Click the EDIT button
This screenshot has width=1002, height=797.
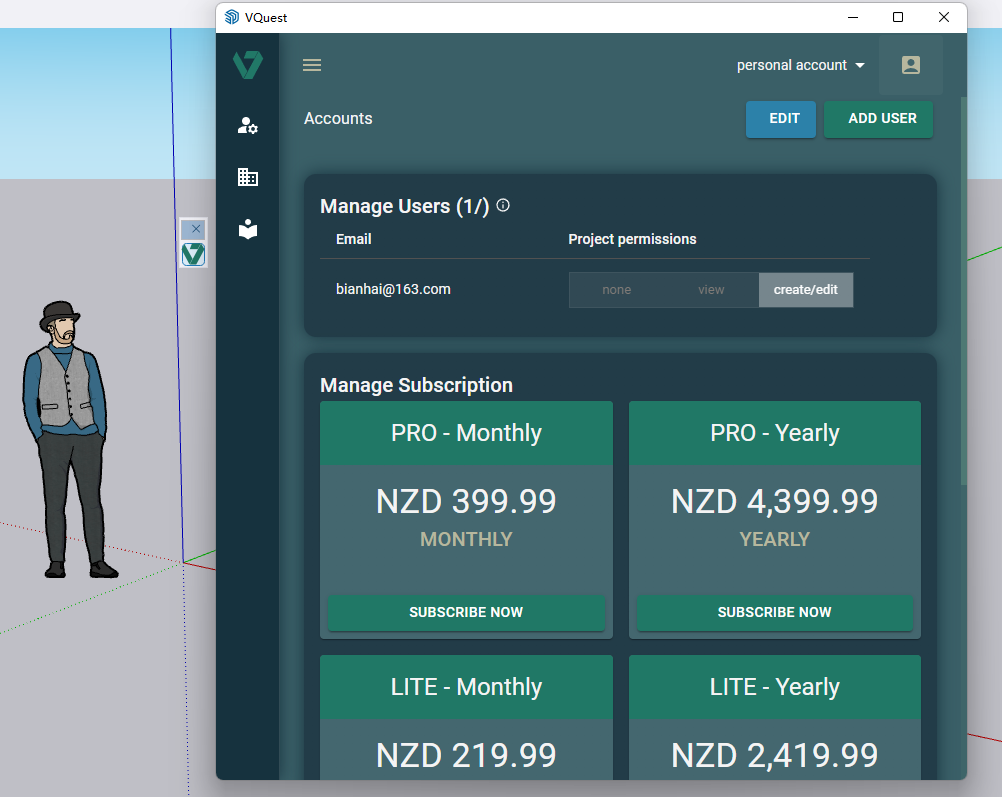click(784, 119)
